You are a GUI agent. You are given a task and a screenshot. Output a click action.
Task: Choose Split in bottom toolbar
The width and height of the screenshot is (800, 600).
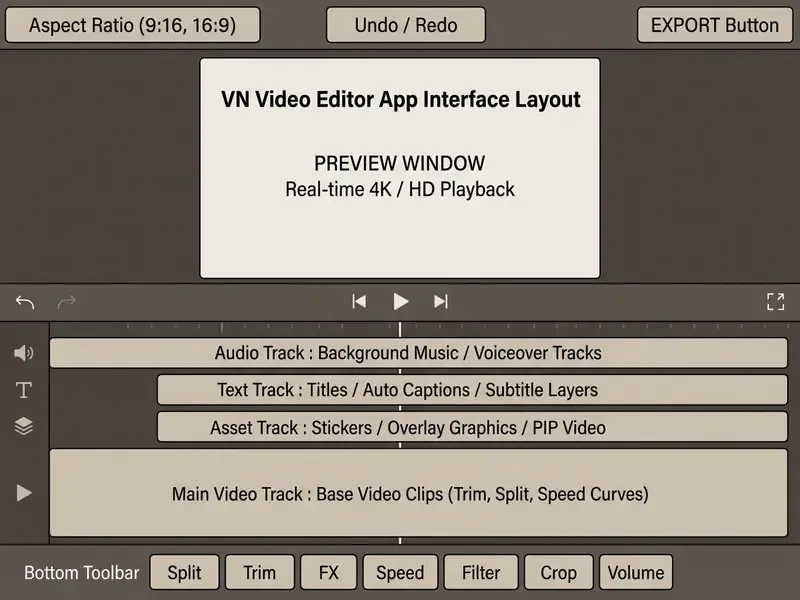tap(184, 572)
